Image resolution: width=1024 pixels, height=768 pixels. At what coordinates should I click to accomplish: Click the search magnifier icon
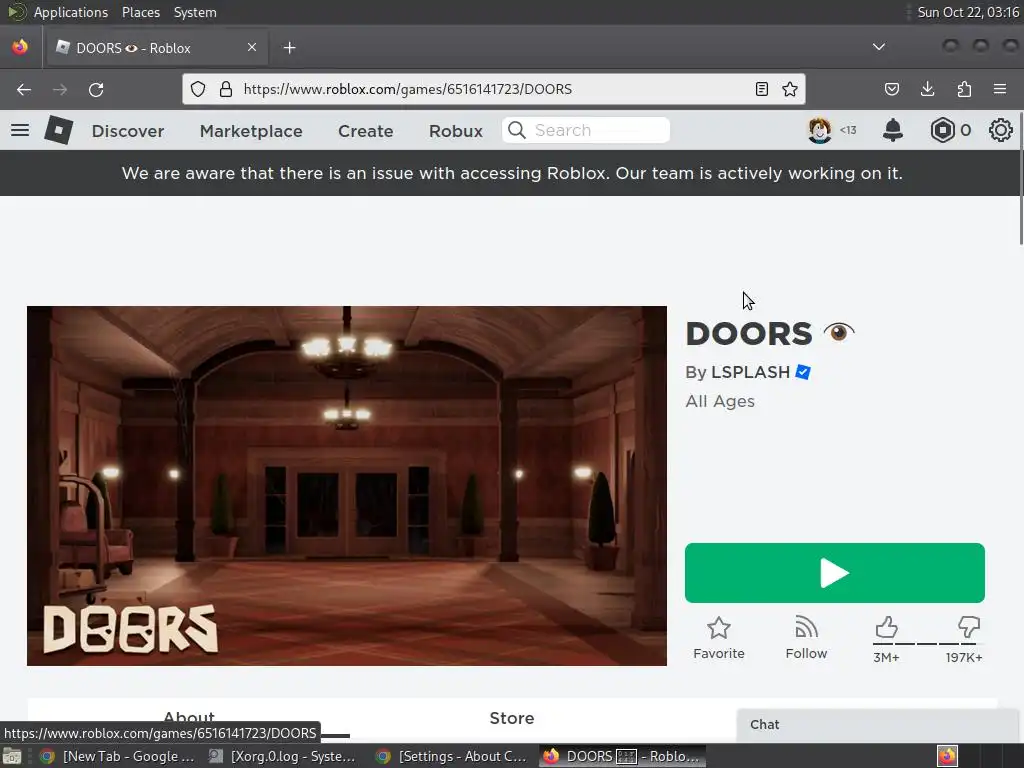click(x=517, y=130)
